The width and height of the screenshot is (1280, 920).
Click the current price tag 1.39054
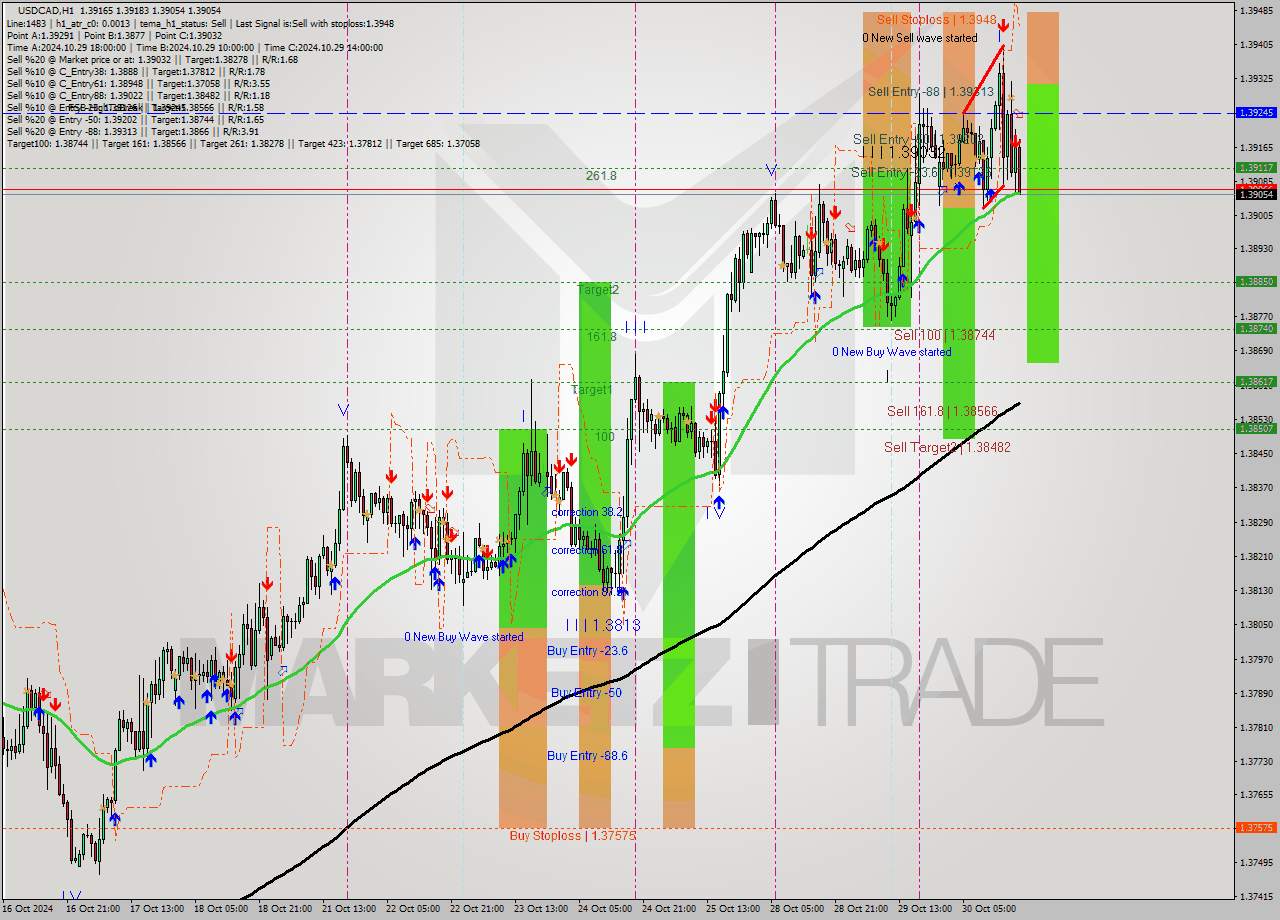pyautogui.click(x=1255, y=194)
